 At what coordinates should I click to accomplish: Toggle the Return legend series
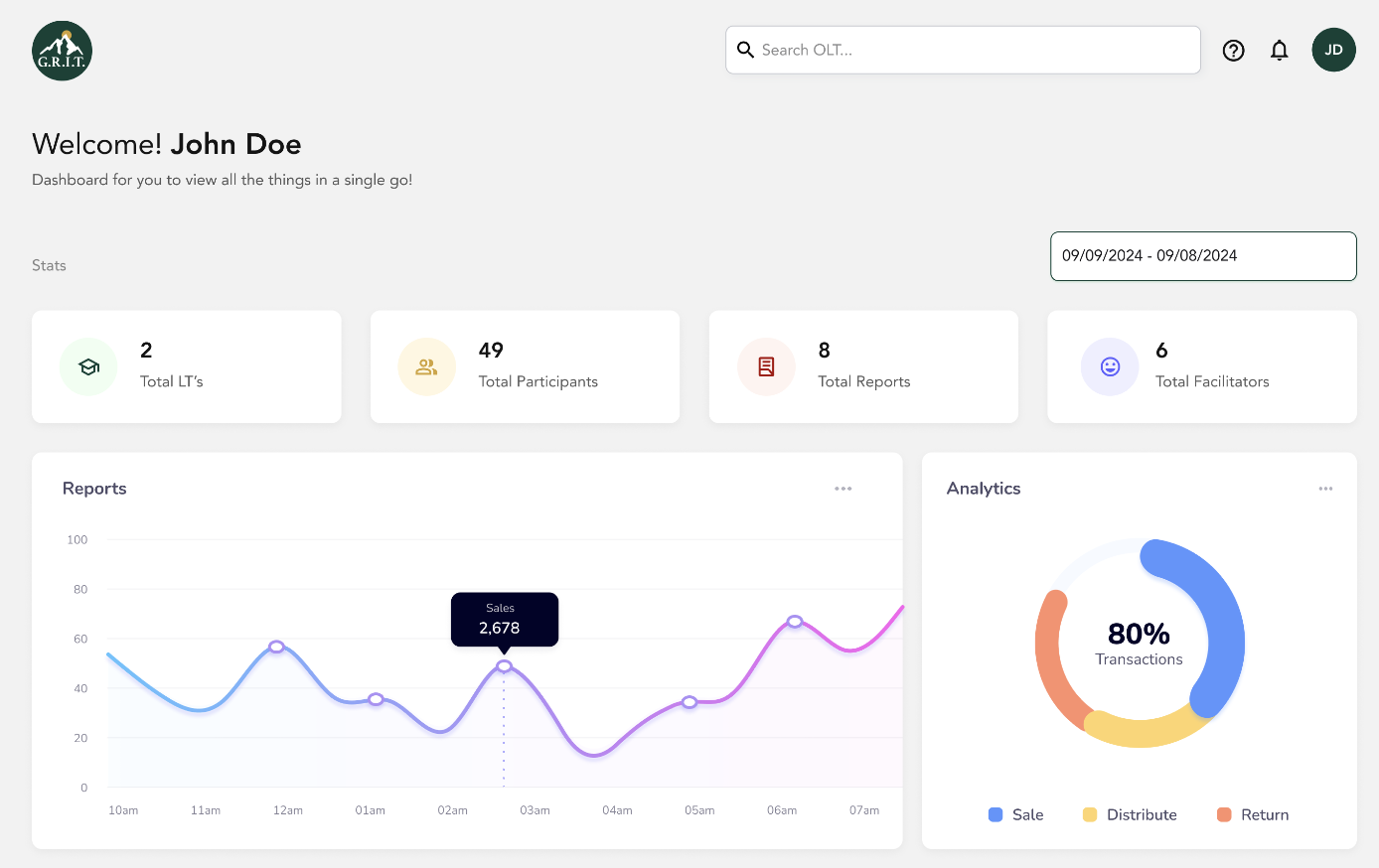[1253, 814]
